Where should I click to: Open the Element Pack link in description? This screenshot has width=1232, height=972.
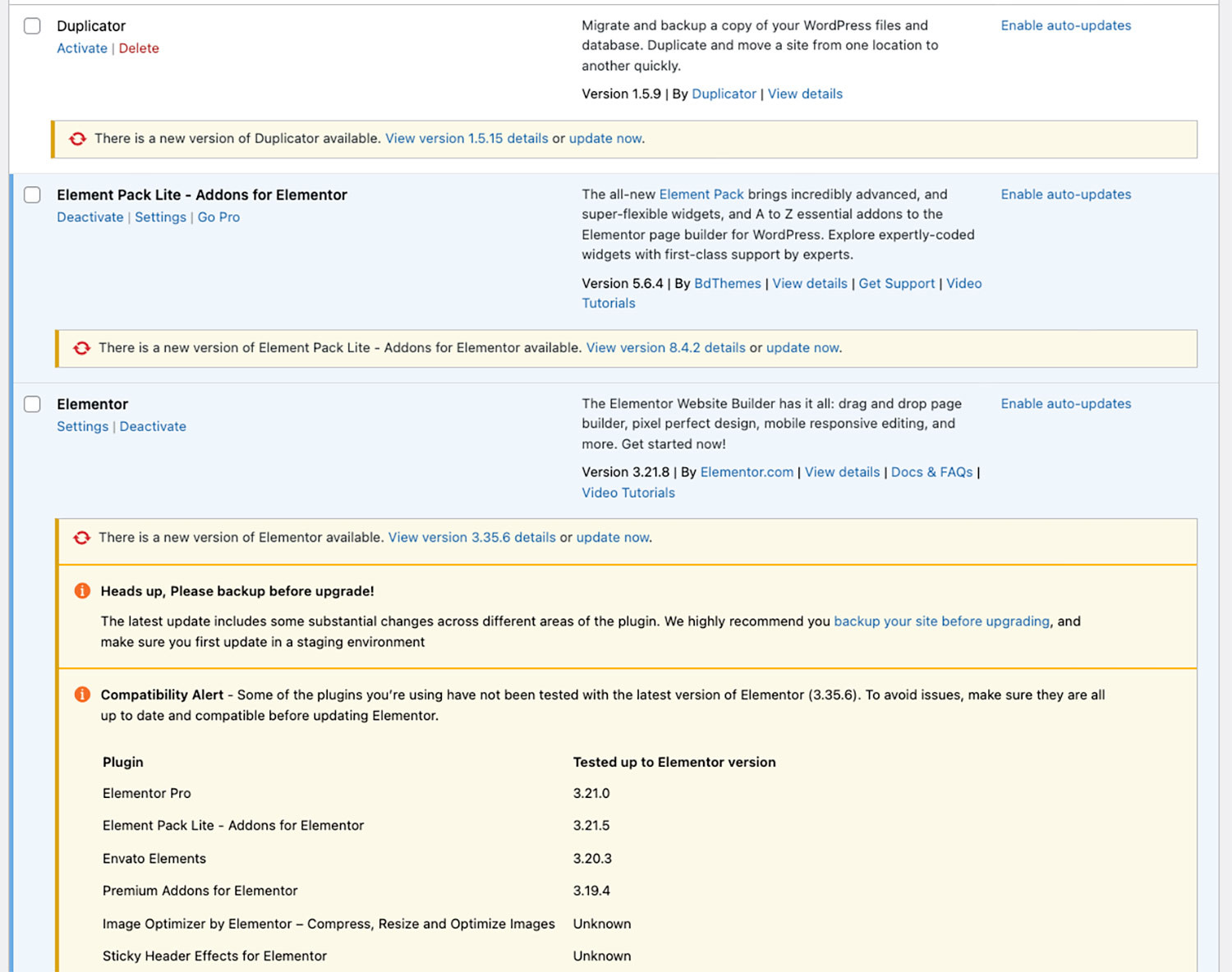[x=701, y=195]
